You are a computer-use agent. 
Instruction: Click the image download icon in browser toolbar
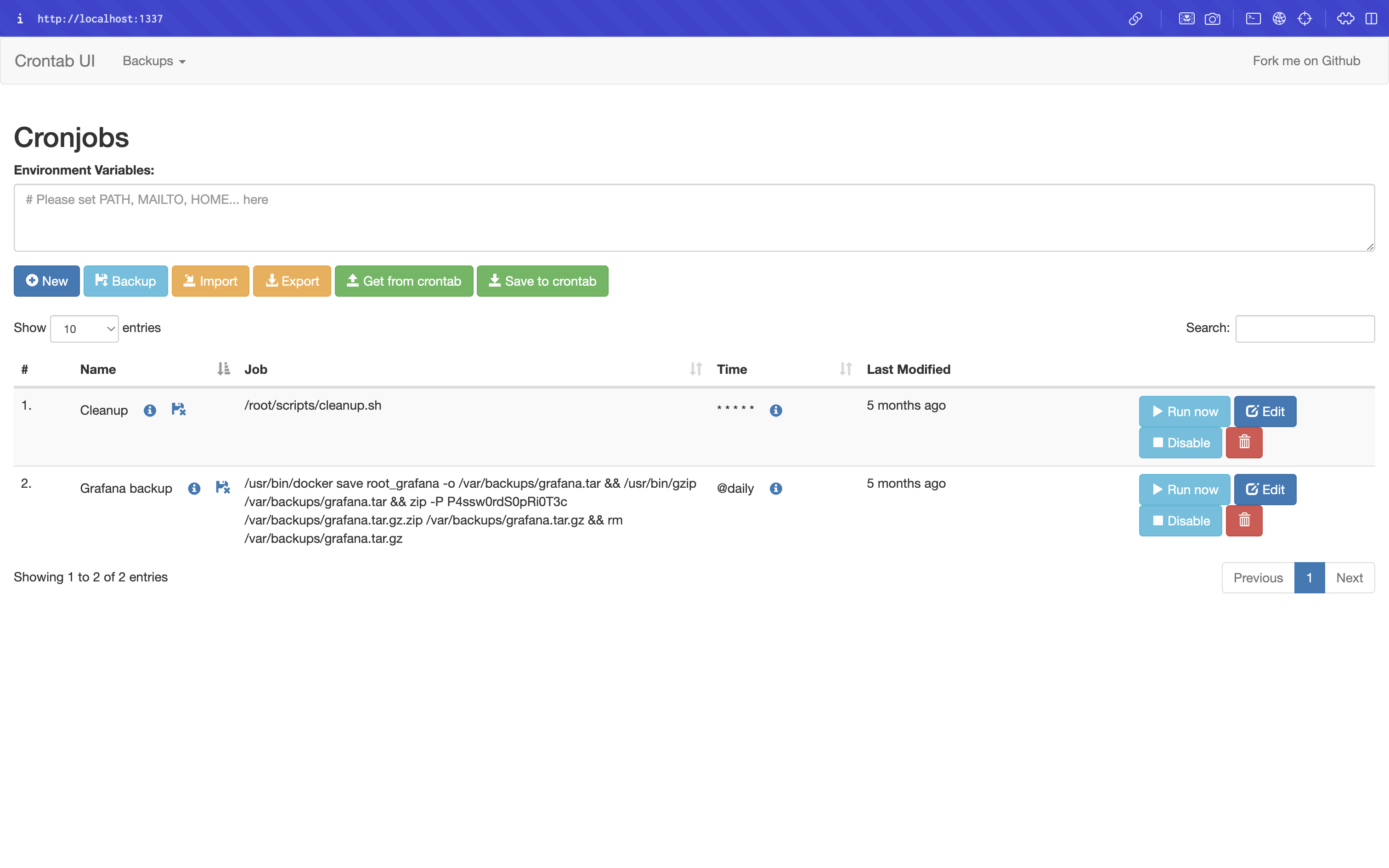(x=1186, y=18)
